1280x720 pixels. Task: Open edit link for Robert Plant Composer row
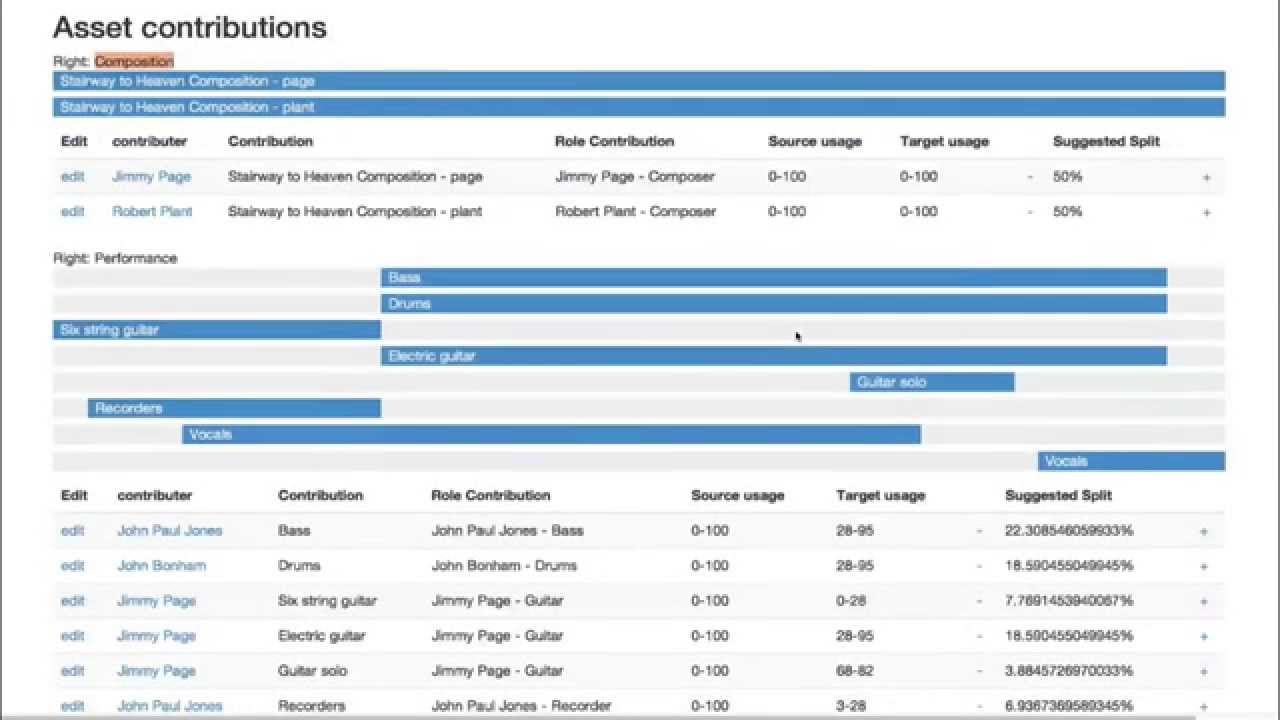pos(73,211)
